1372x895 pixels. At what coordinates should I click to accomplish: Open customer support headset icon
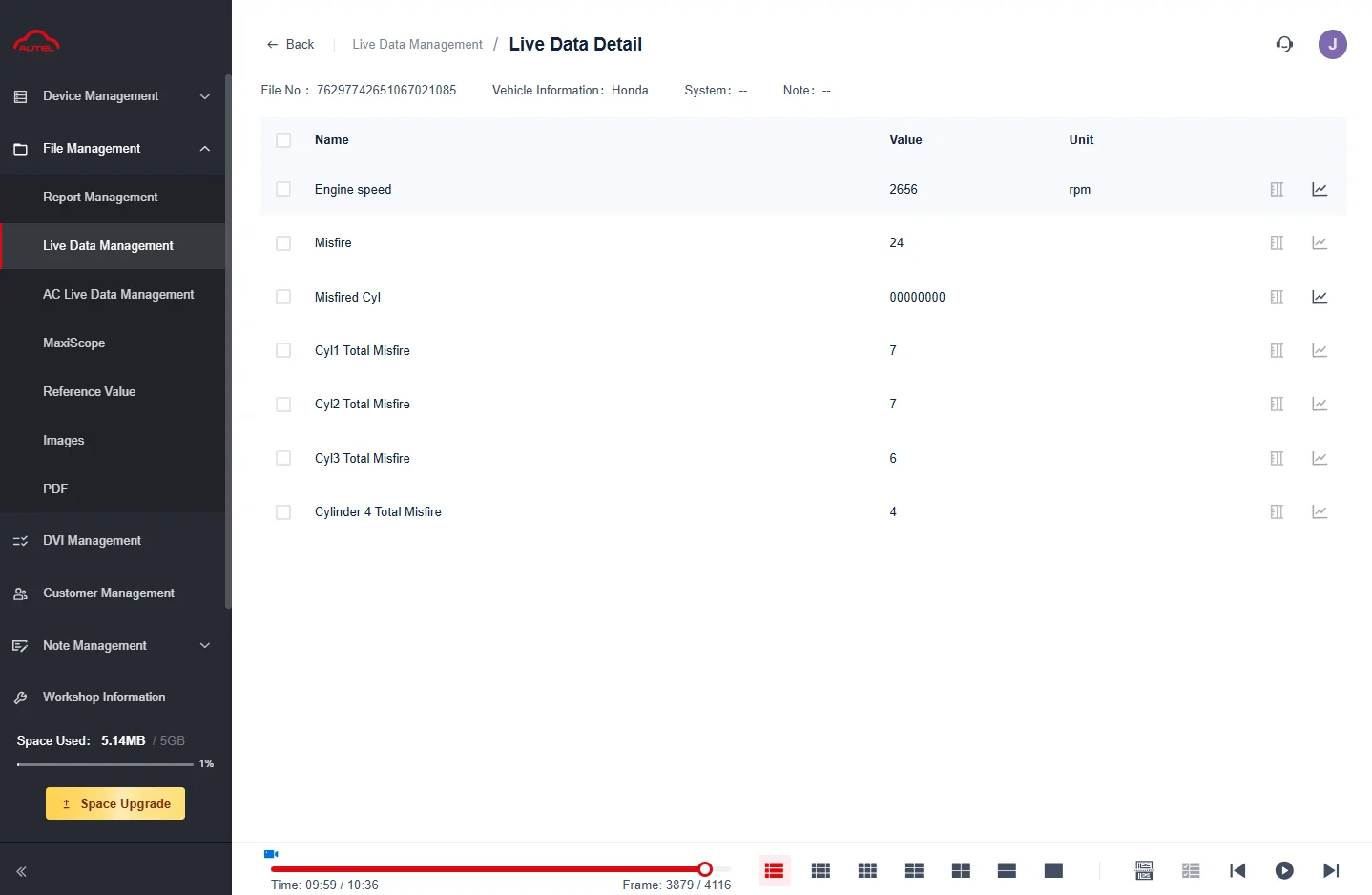1284,44
